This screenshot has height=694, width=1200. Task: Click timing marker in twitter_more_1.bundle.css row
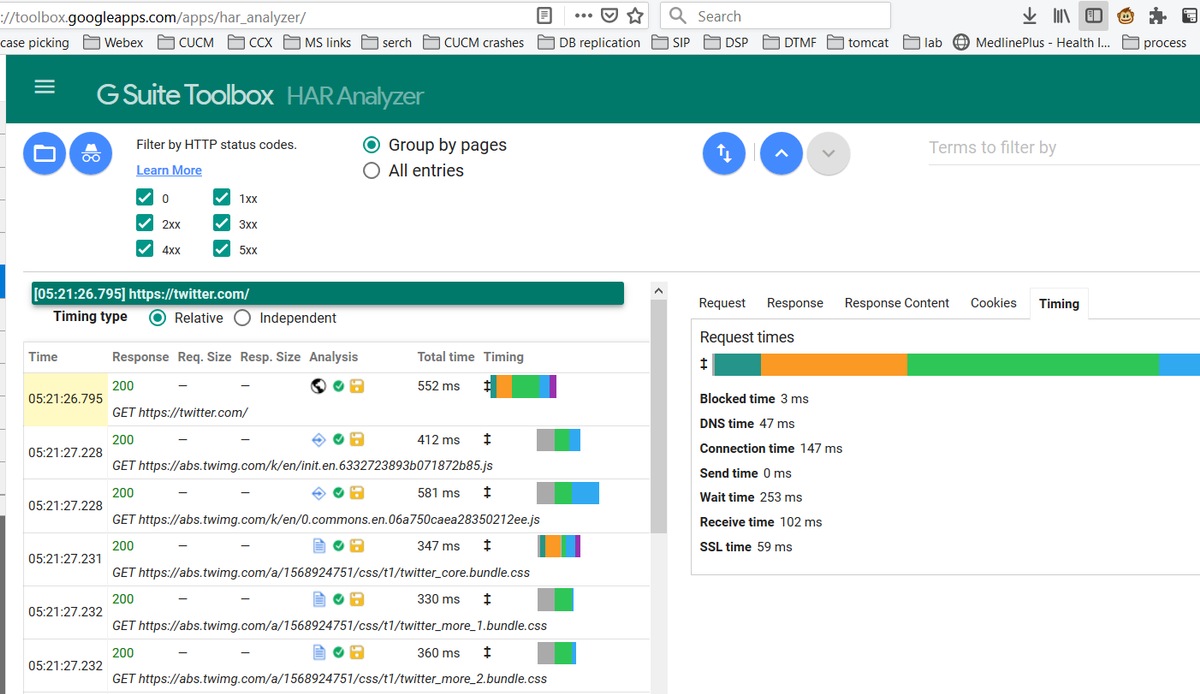pyautogui.click(x=487, y=599)
